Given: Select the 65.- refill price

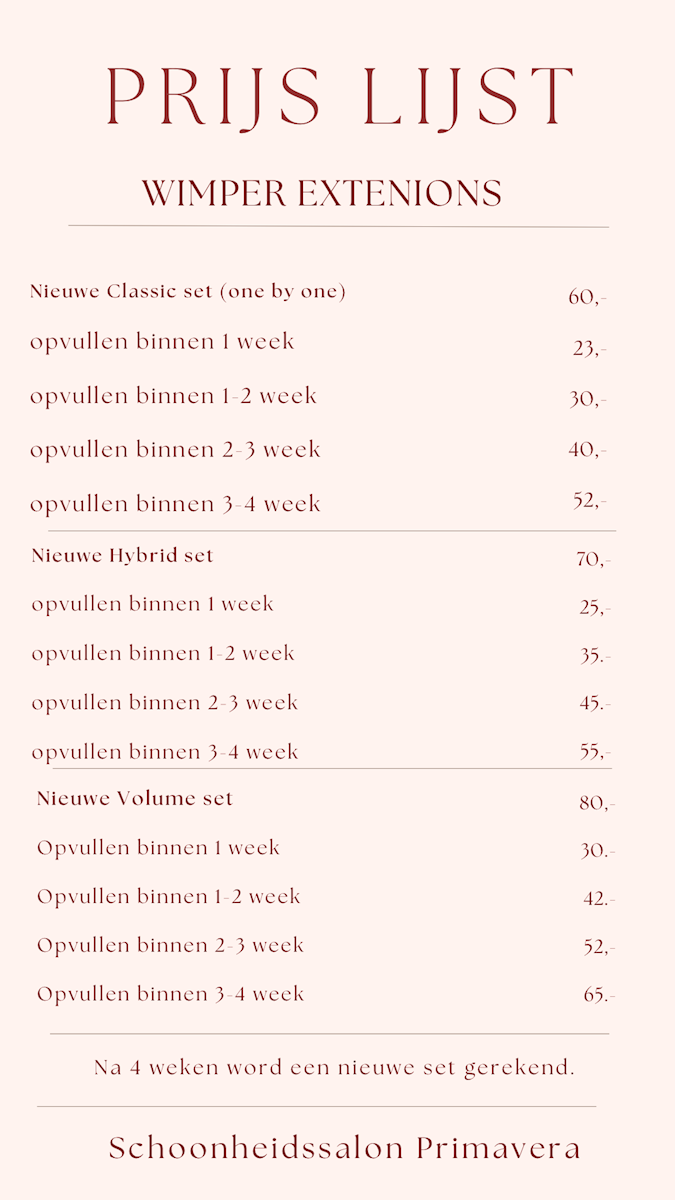Looking at the screenshot, I should pos(599,995).
